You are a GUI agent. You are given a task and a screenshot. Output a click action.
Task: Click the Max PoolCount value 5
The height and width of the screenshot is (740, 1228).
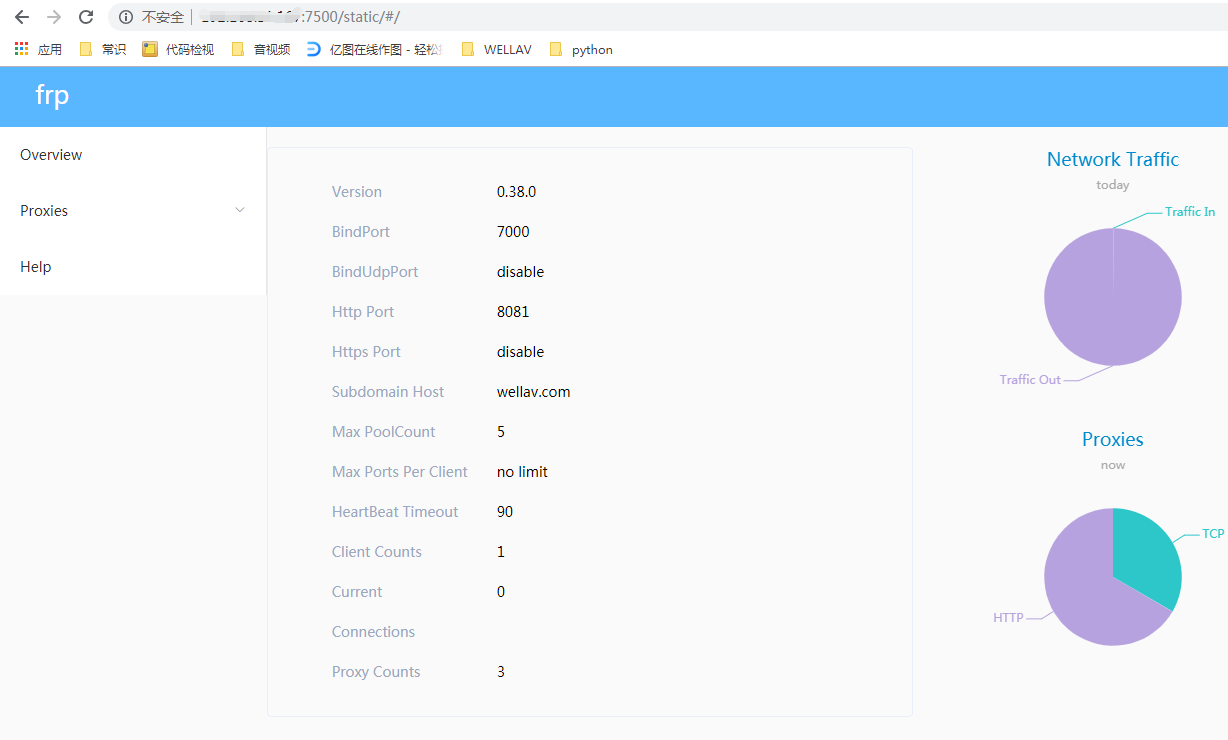(x=501, y=432)
